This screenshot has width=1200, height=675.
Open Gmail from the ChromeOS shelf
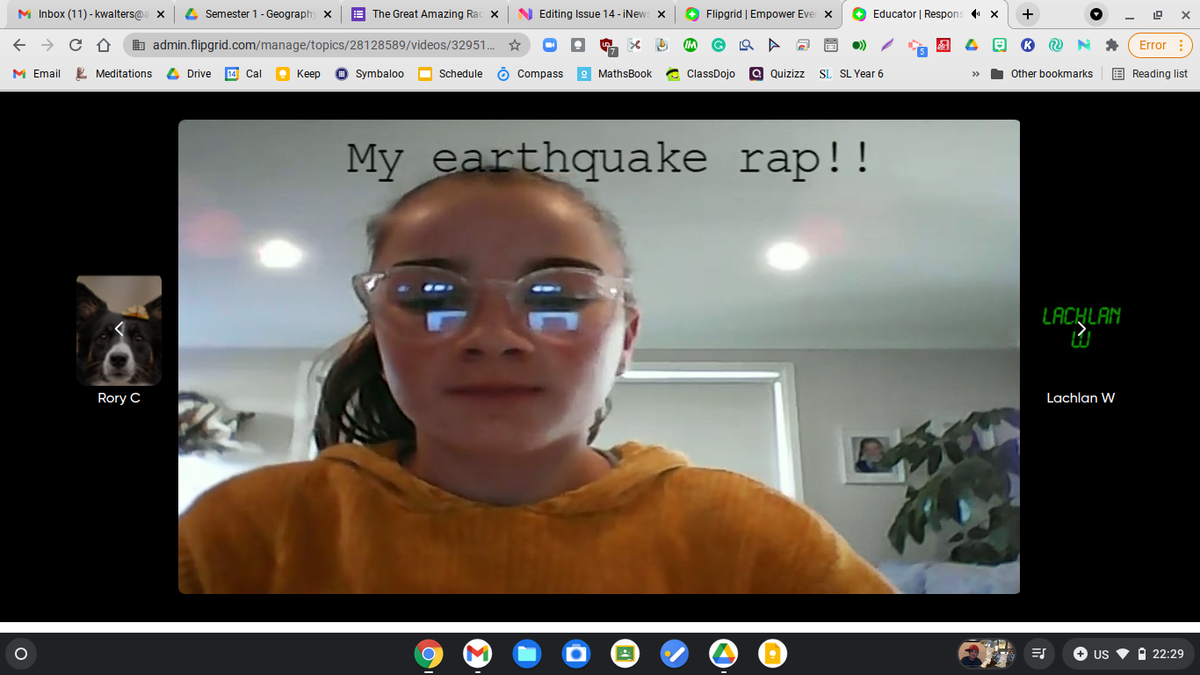coord(477,654)
